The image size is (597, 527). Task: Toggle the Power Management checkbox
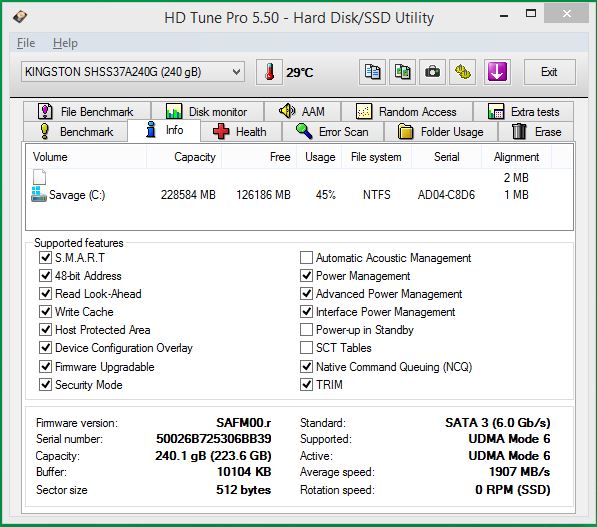click(306, 276)
